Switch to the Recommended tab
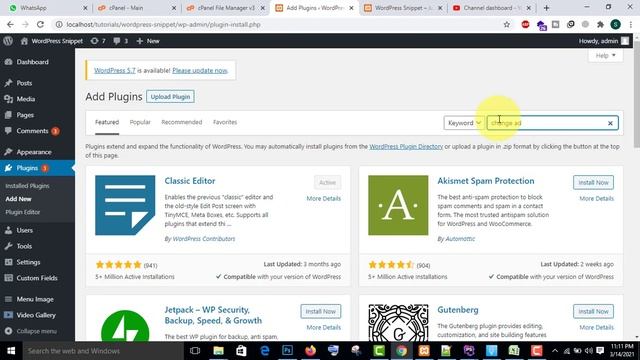The width and height of the screenshot is (640, 360). coord(182,122)
